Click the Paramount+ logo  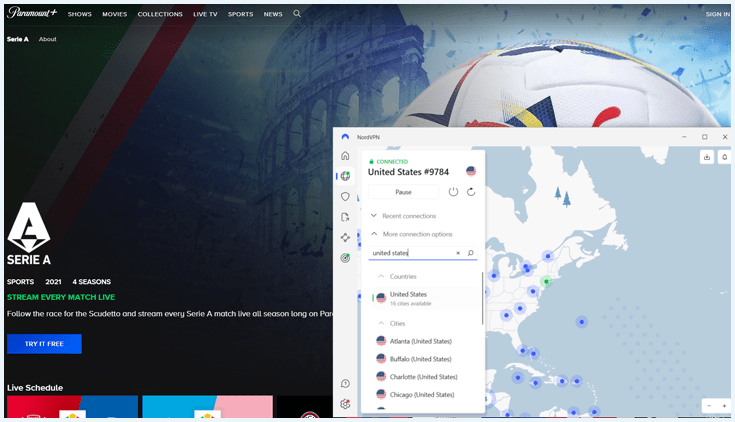pyautogui.click(x=32, y=13)
